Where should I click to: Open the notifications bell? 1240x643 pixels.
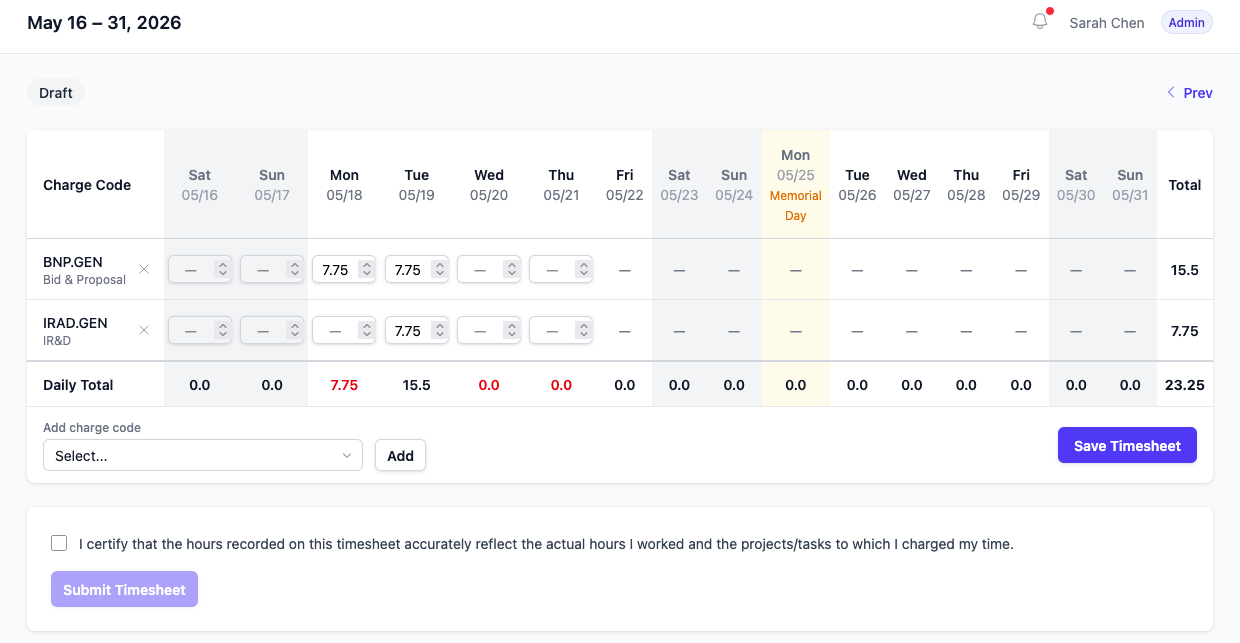point(1040,21)
